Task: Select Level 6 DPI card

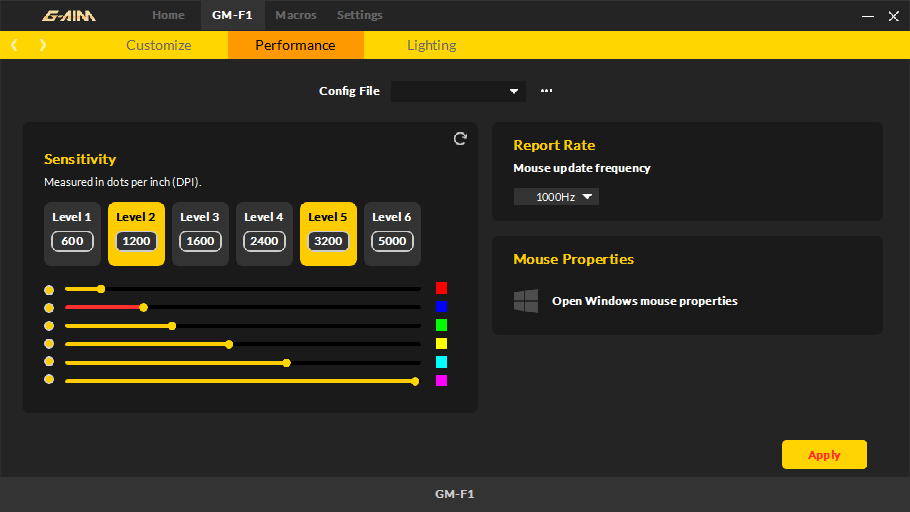Action: (x=392, y=234)
